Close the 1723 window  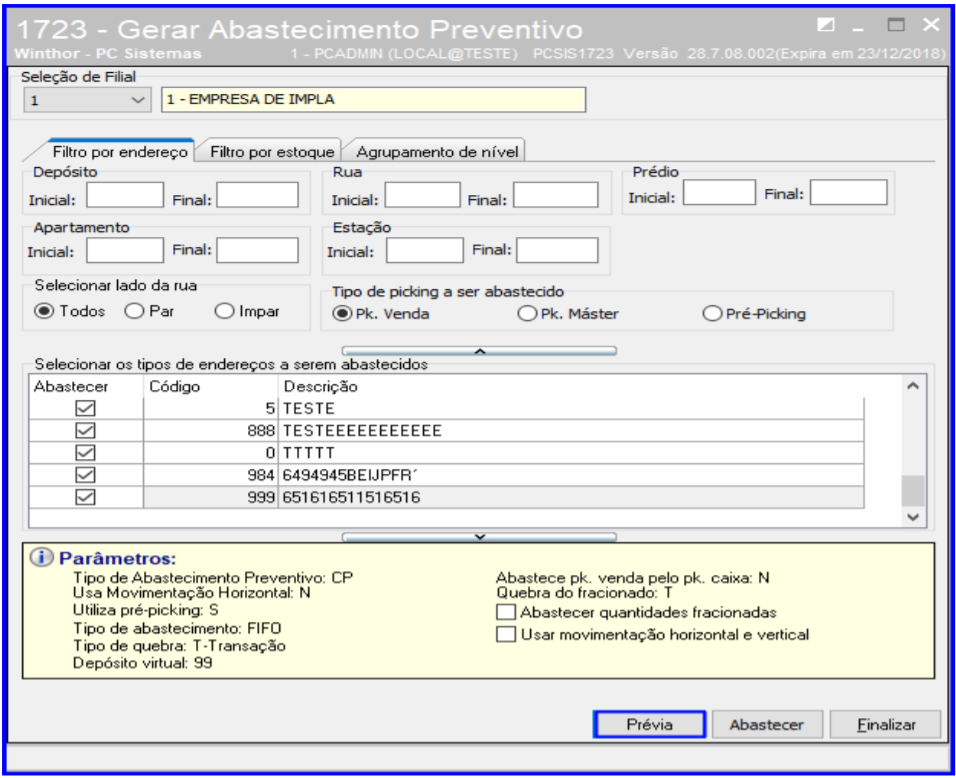pos(931,25)
